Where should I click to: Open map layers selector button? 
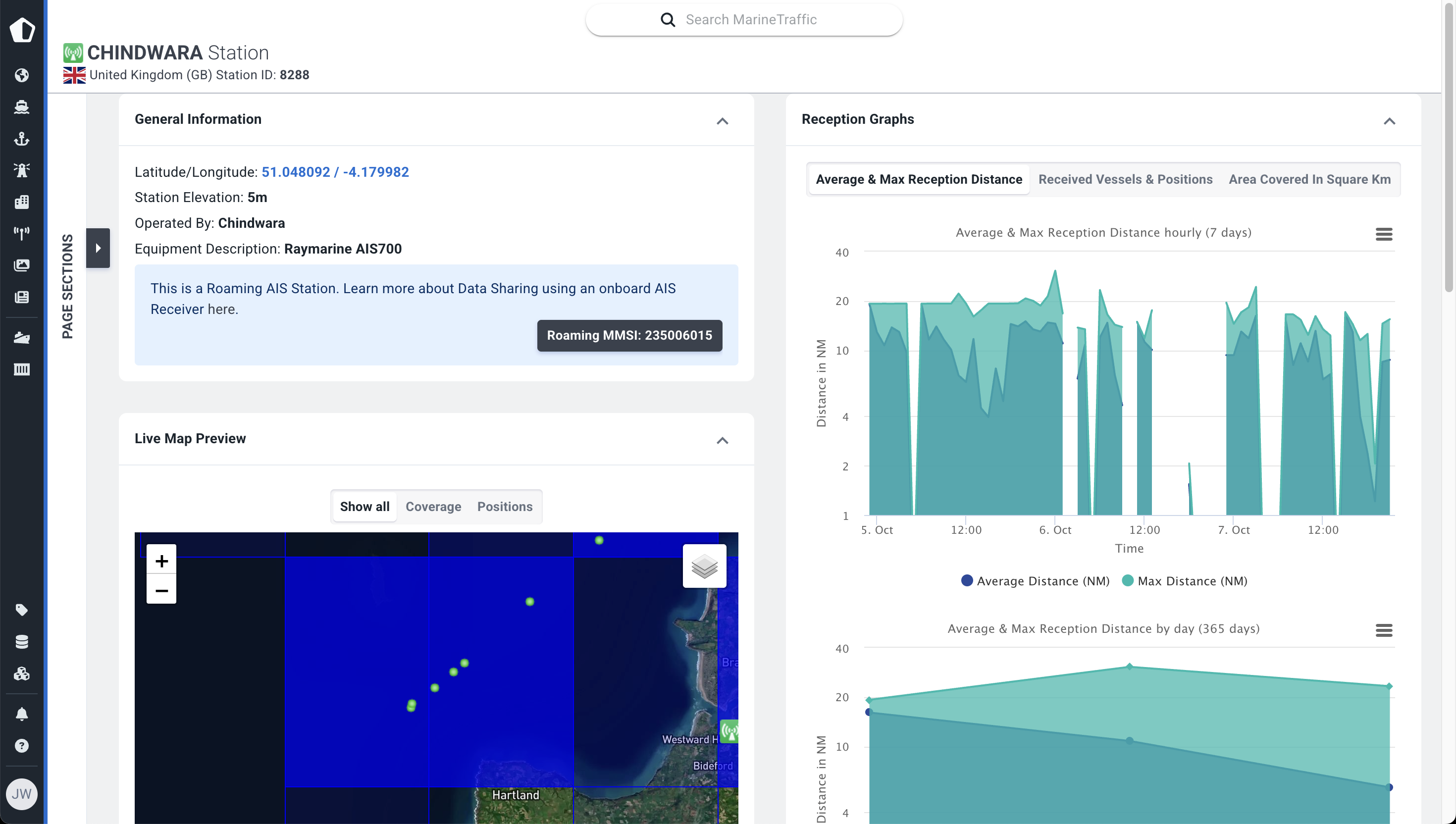(x=704, y=566)
